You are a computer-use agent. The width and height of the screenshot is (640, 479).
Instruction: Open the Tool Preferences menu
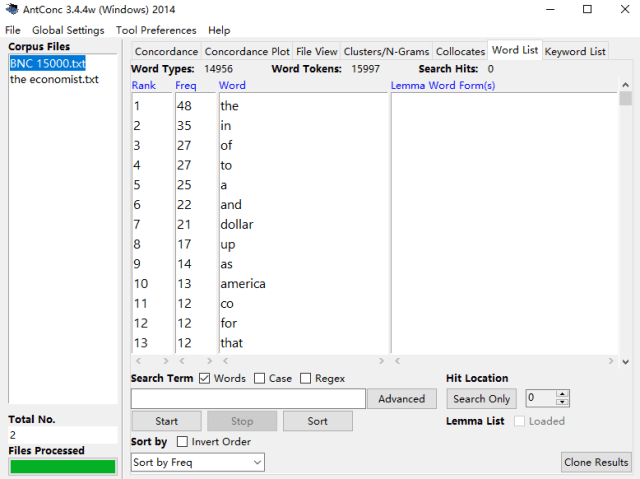156,30
